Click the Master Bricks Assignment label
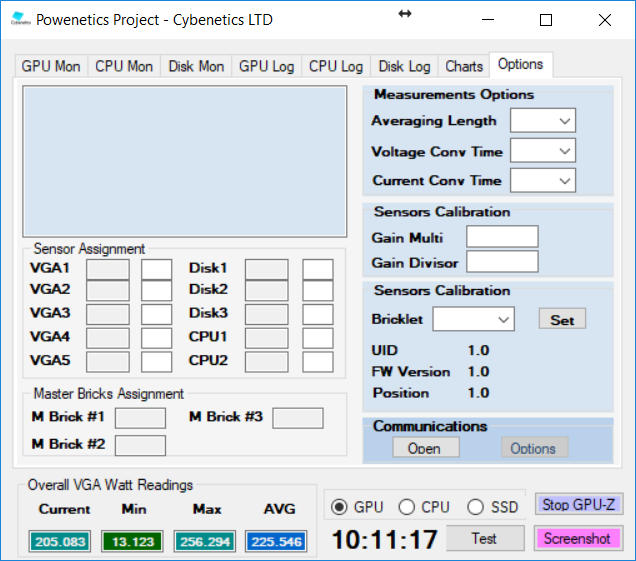The width and height of the screenshot is (636, 561). pyautogui.click(x=108, y=393)
